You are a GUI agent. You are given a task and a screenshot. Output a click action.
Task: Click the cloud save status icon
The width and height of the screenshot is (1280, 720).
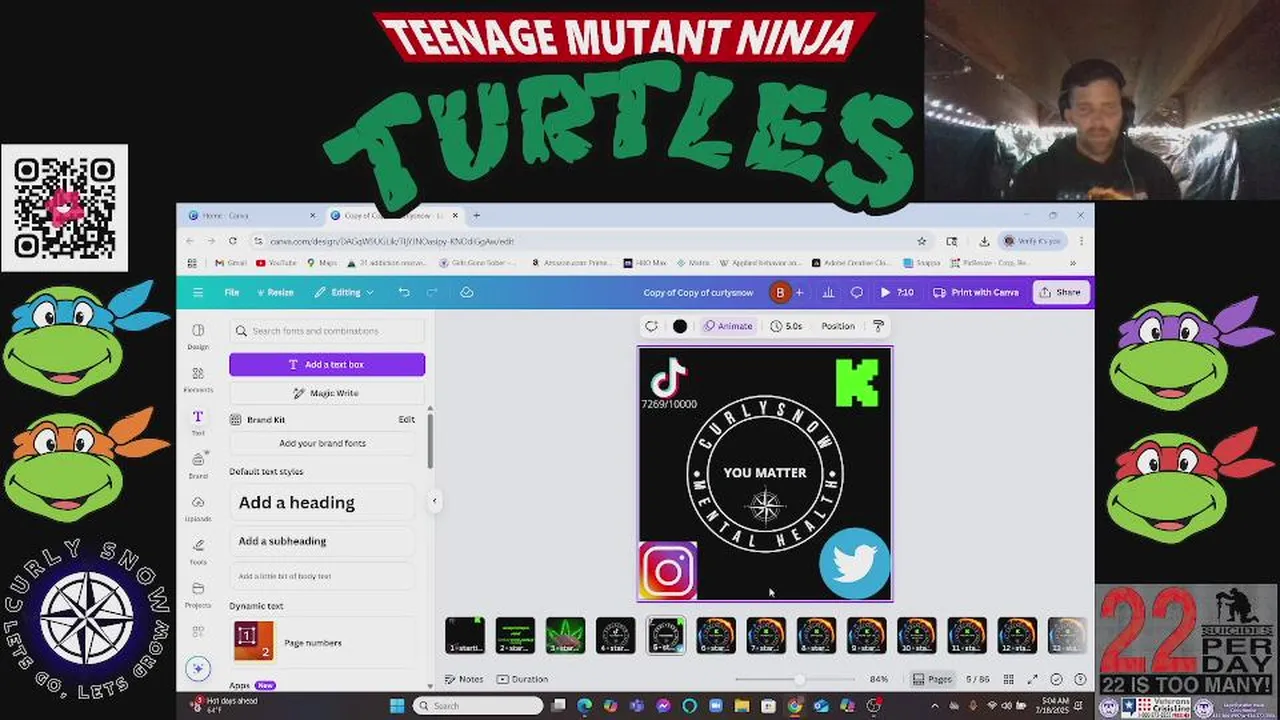[x=466, y=292]
